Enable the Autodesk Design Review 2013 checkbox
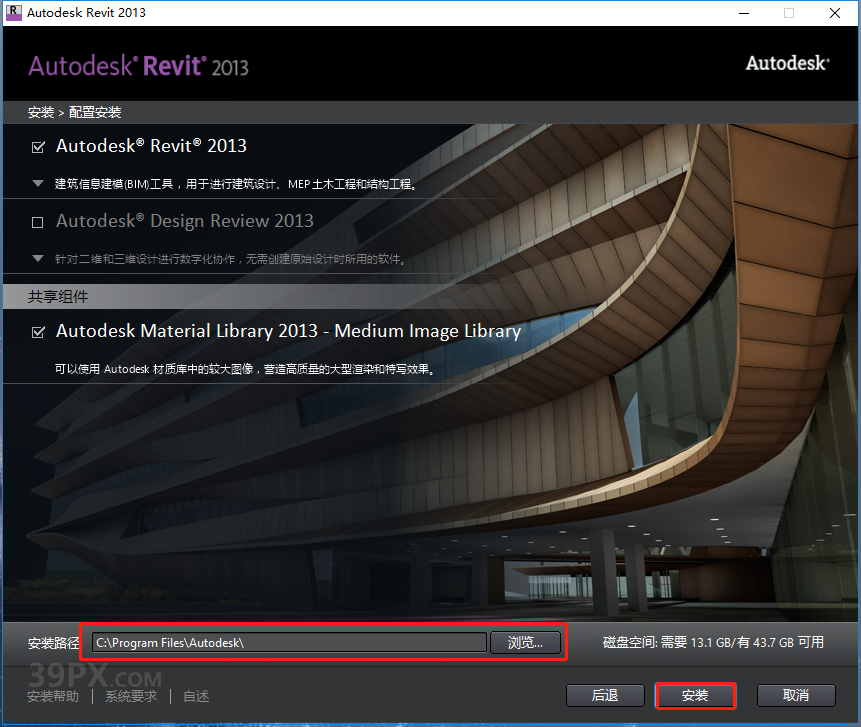This screenshot has height=727, width=861. click(x=38, y=222)
